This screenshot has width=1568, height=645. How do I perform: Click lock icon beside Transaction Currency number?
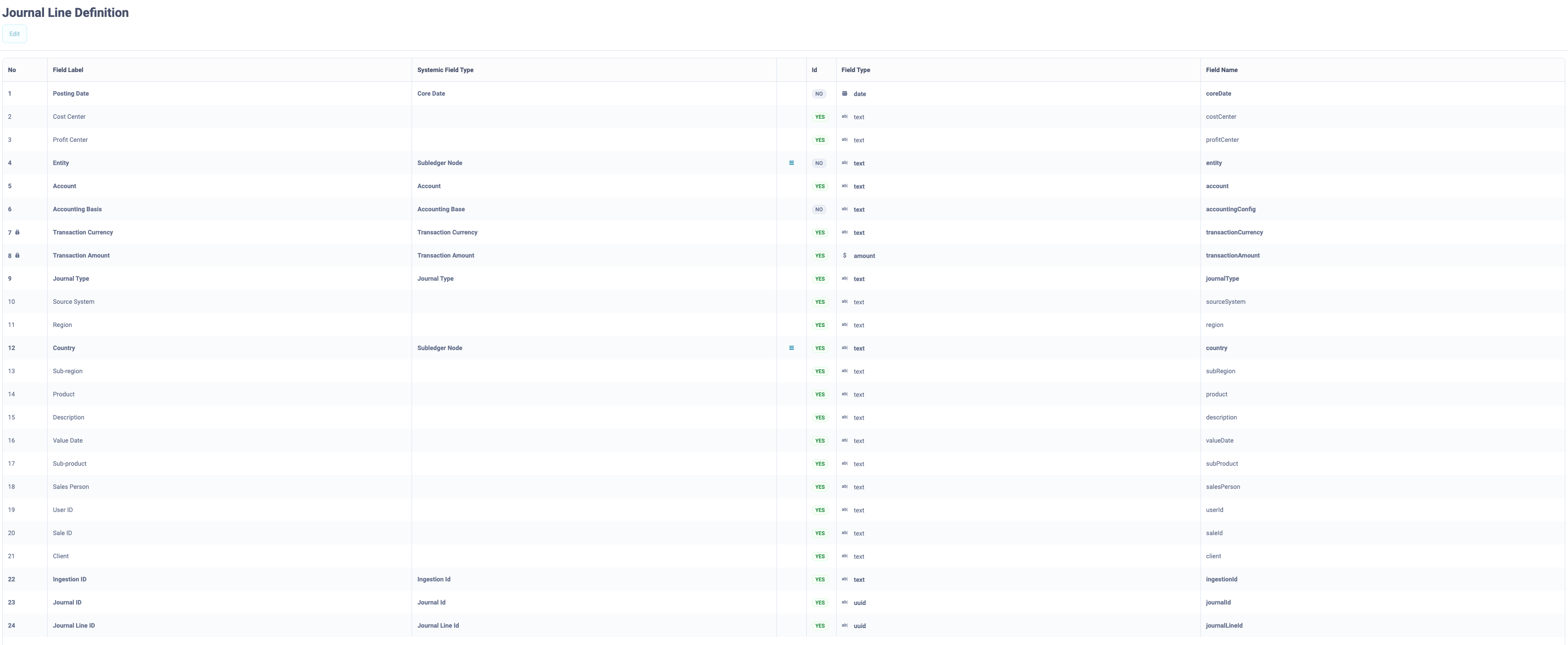pyautogui.click(x=18, y=233)
